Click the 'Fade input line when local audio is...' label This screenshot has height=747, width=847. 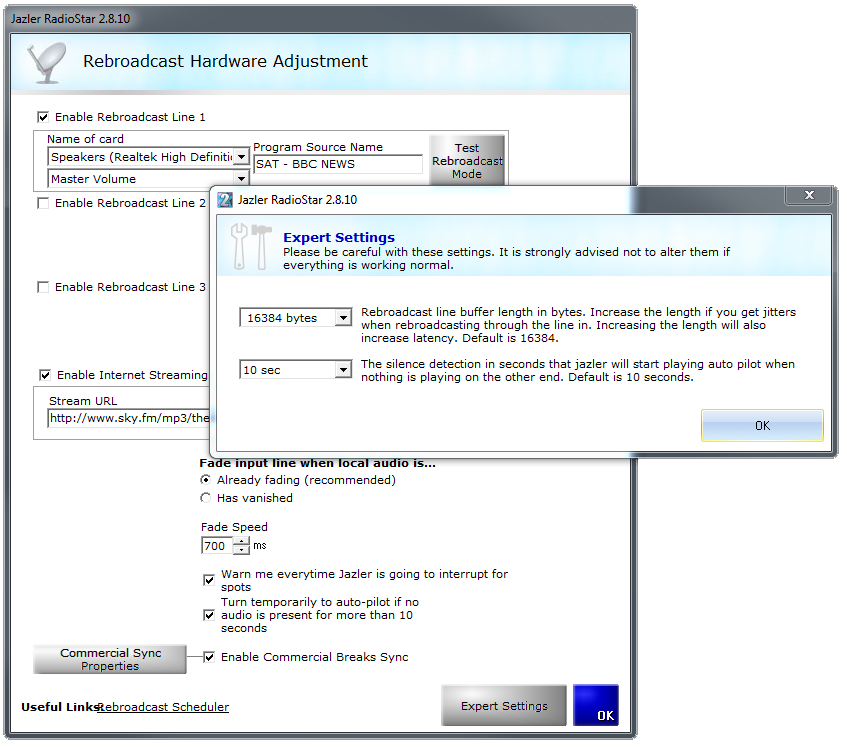pos(318,463)
